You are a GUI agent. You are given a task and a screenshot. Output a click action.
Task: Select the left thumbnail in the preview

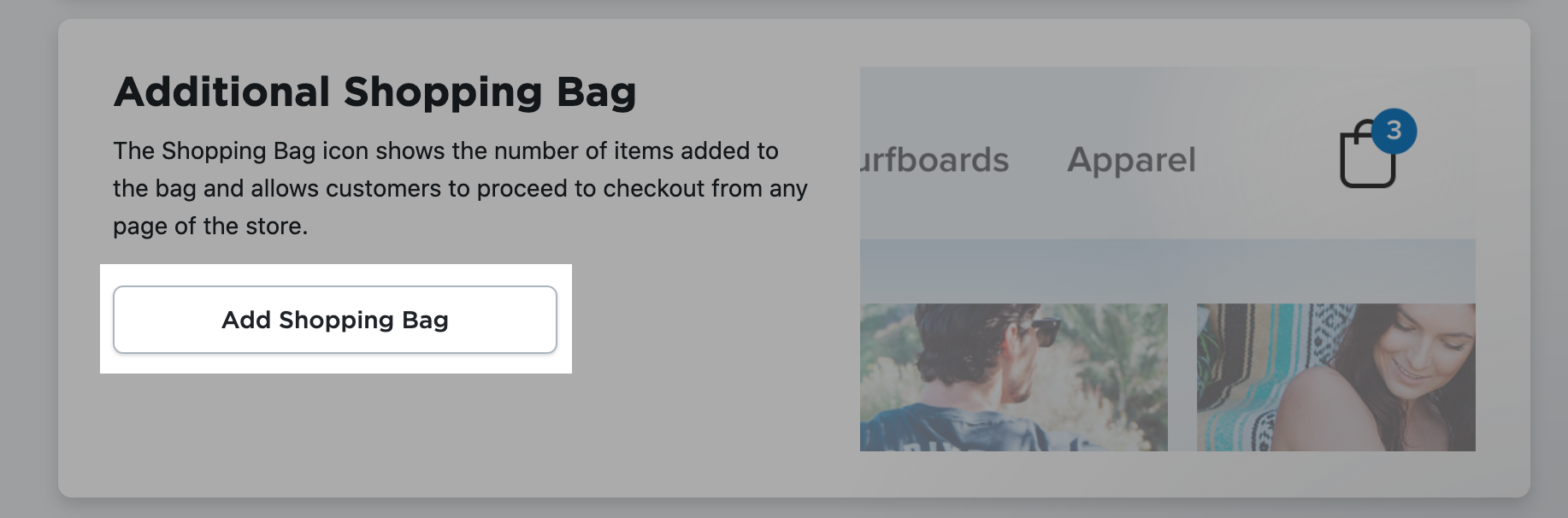(x=1013, y=376)
